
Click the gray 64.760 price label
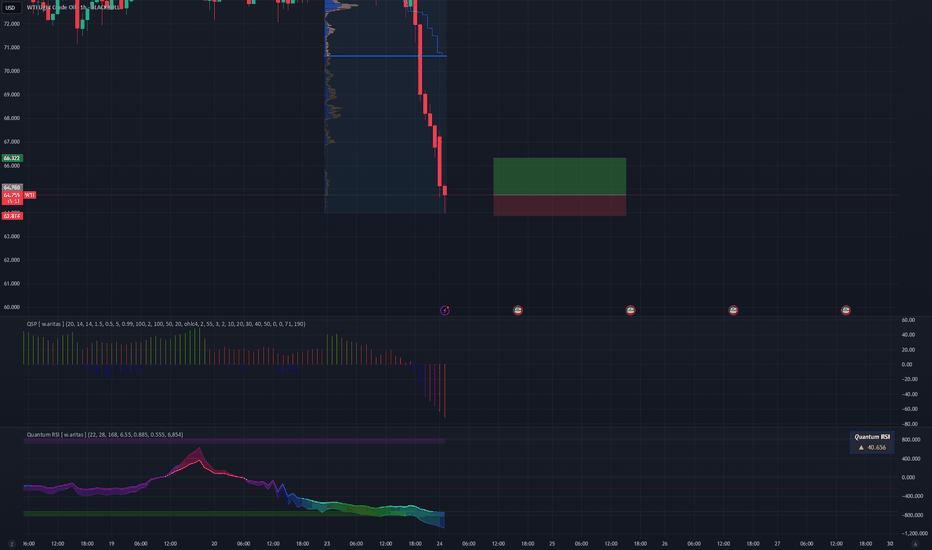click(12, 187)
